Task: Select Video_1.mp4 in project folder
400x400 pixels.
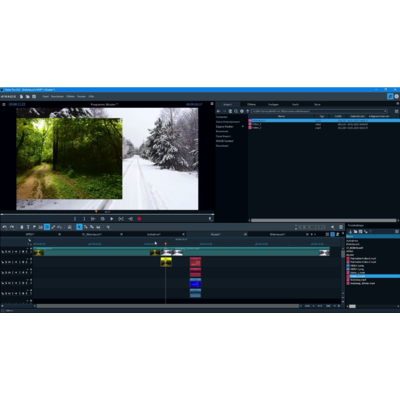Action: click(357, 273)
